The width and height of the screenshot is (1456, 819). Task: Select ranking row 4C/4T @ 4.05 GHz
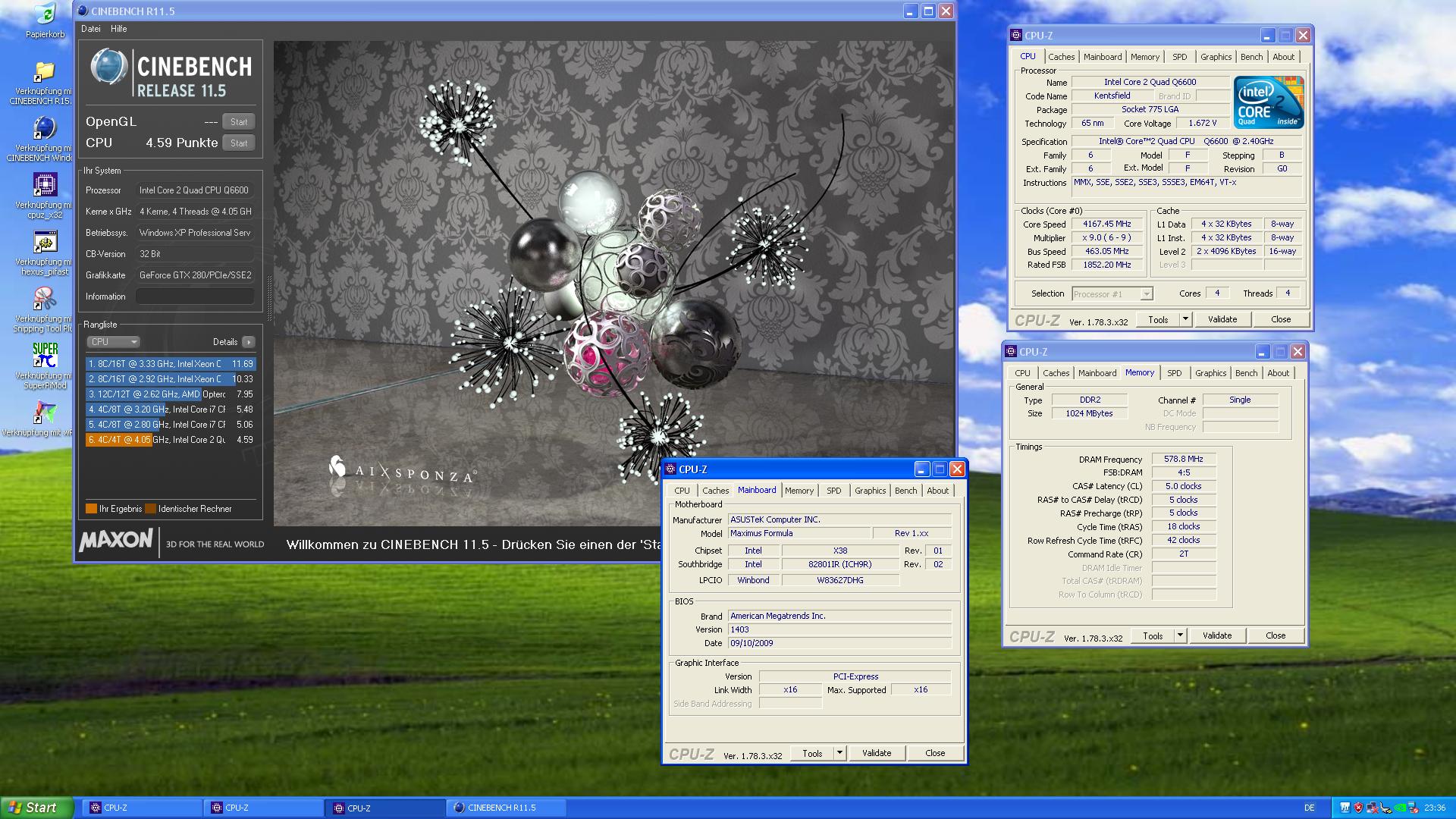point(171,440)
